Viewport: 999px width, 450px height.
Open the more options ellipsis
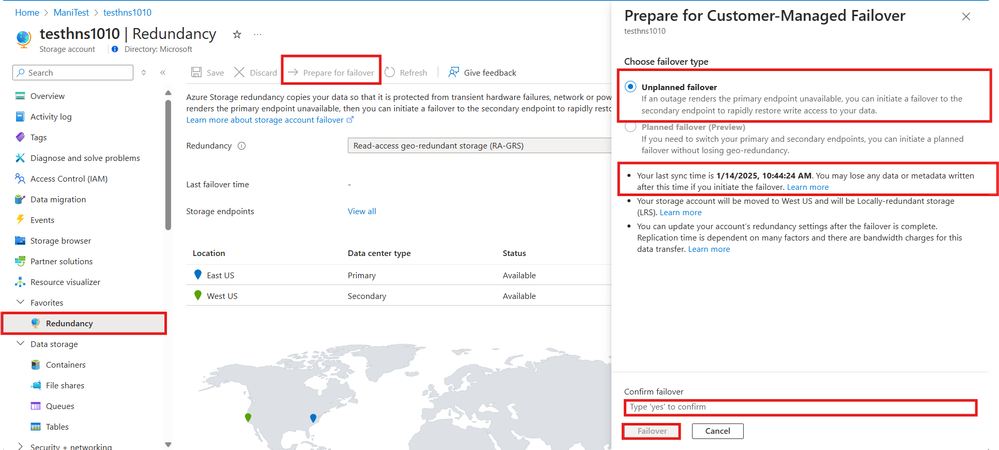tap(257, 34)
